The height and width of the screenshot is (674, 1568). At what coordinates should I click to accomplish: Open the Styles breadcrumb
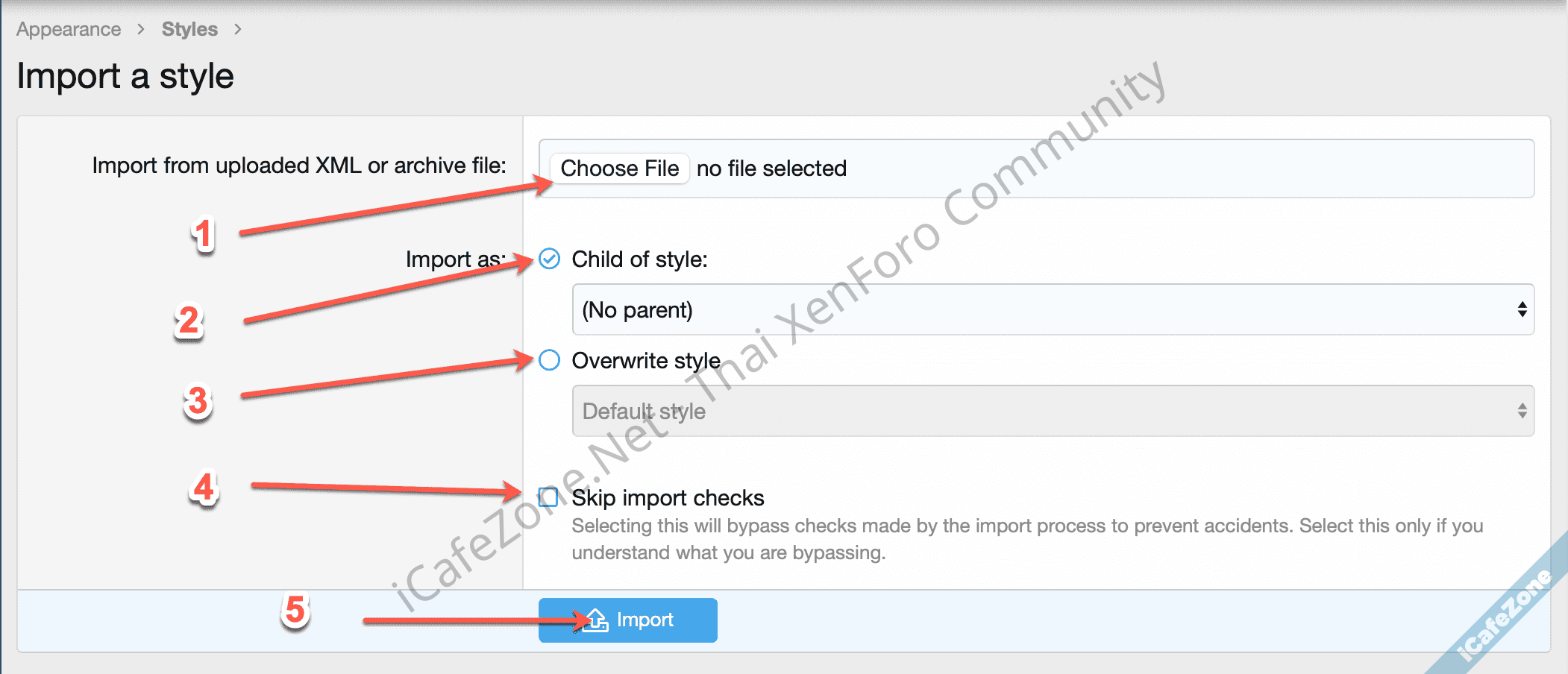coord(189,29)
